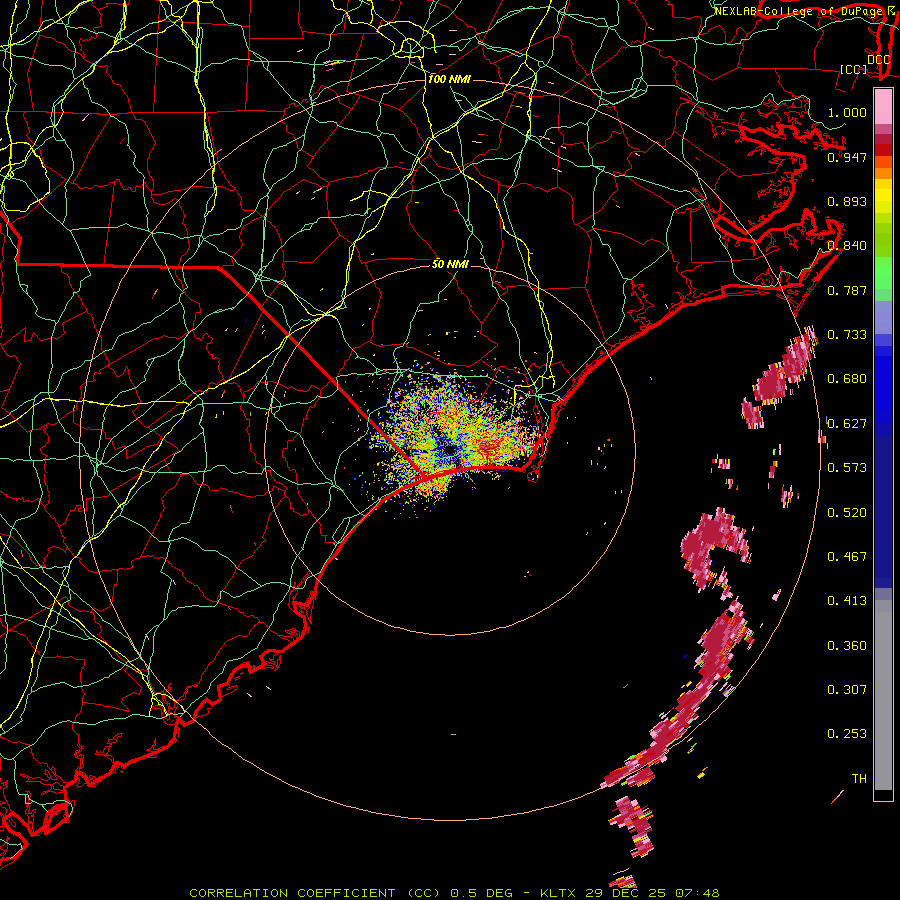Select the 0.627 value on the color scale
The height and width of the screenshot is (900, 900).
(x=847, y=424)
